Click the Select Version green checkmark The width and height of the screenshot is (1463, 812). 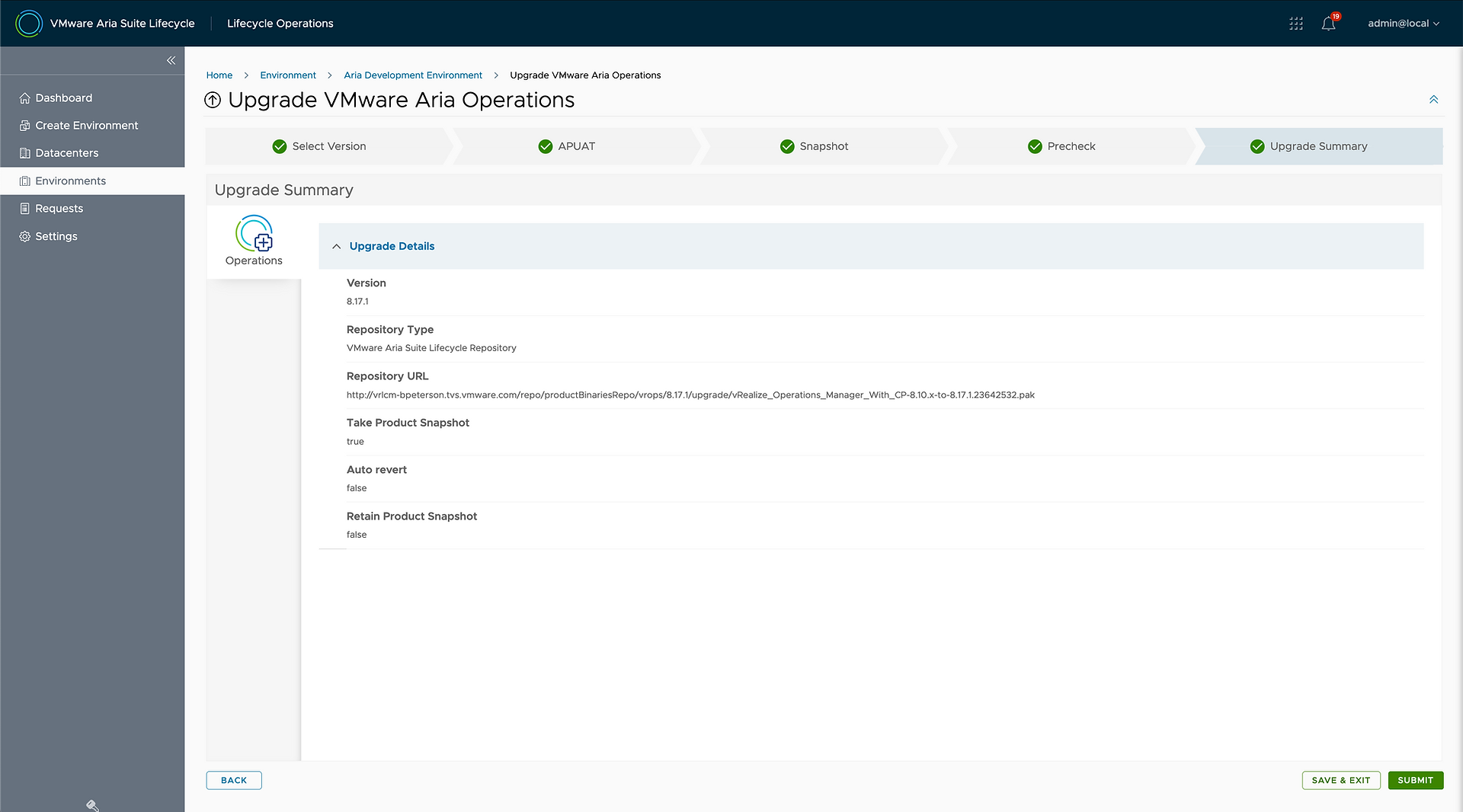(280, 146)
